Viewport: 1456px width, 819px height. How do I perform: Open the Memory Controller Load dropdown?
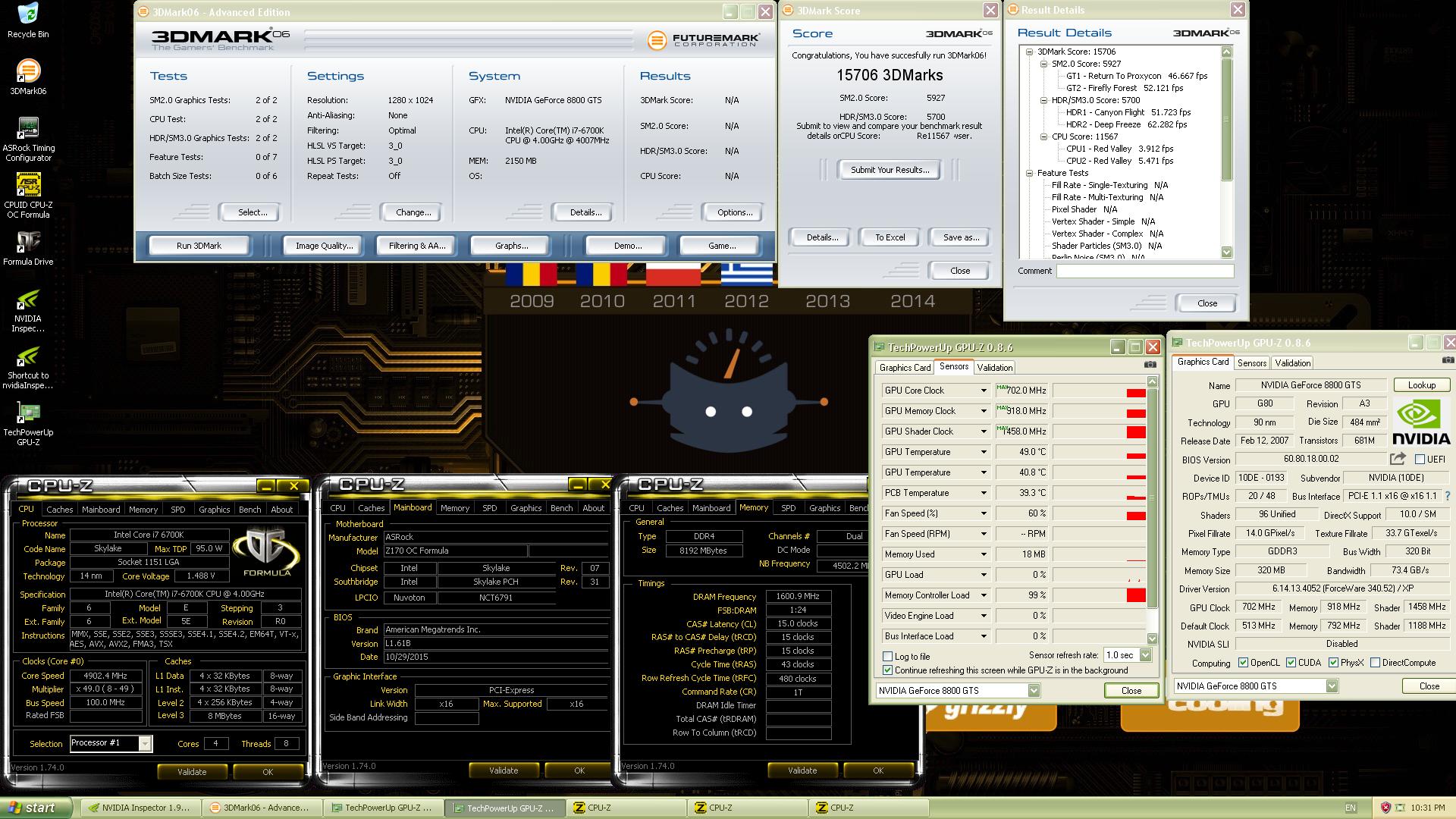pyautogui.click(x=984, y=595)
